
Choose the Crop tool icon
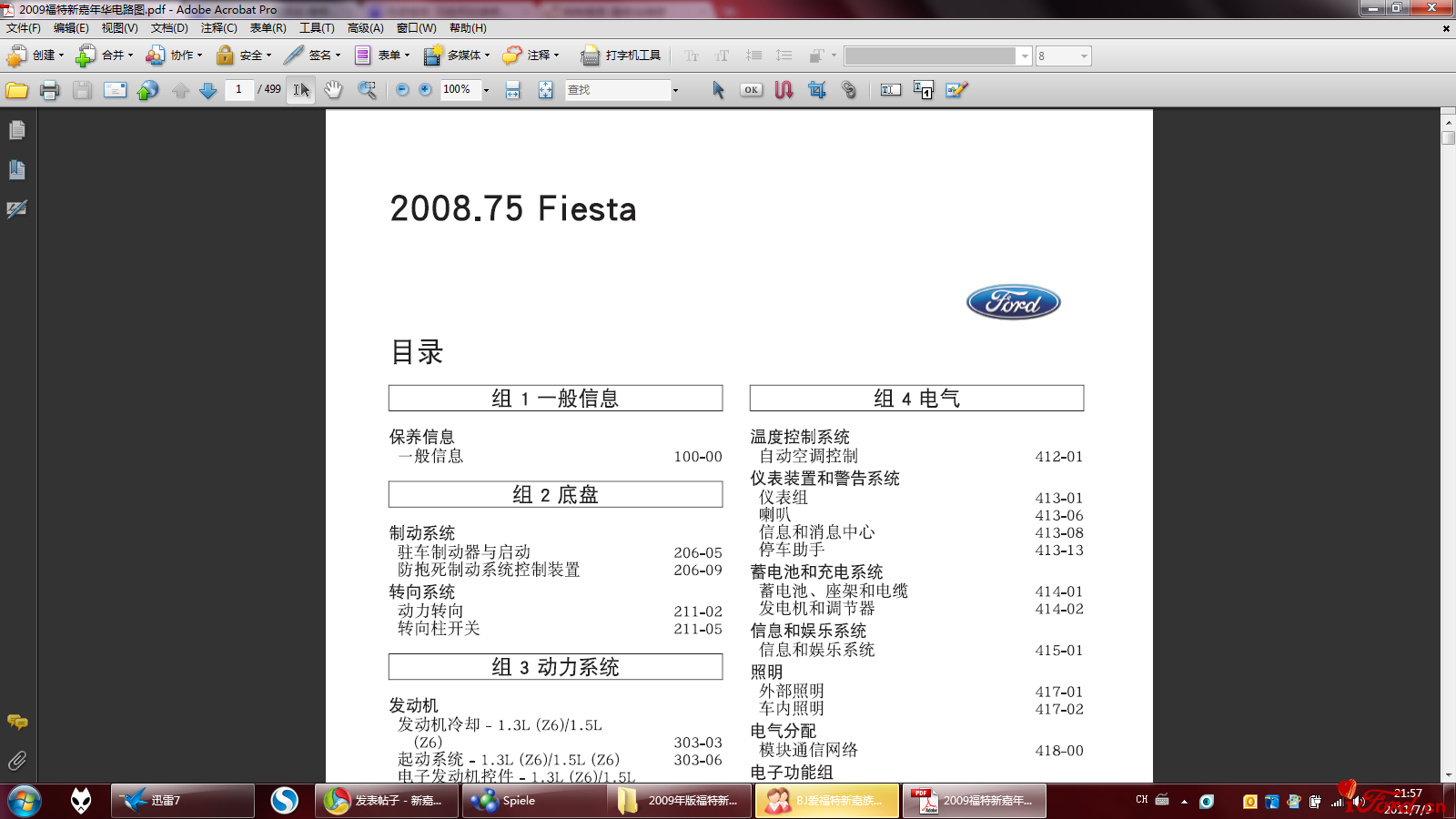pos(816,90)
